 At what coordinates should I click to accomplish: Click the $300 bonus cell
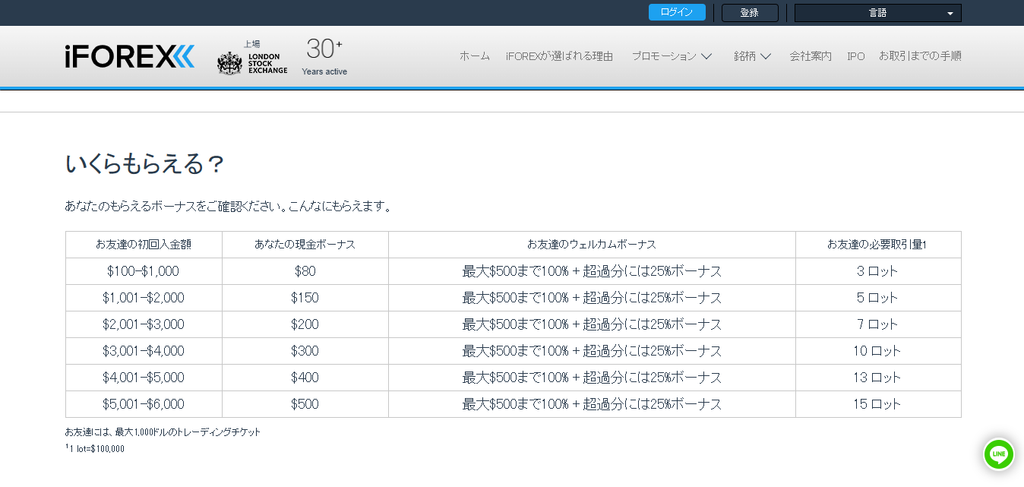(305, 351)
